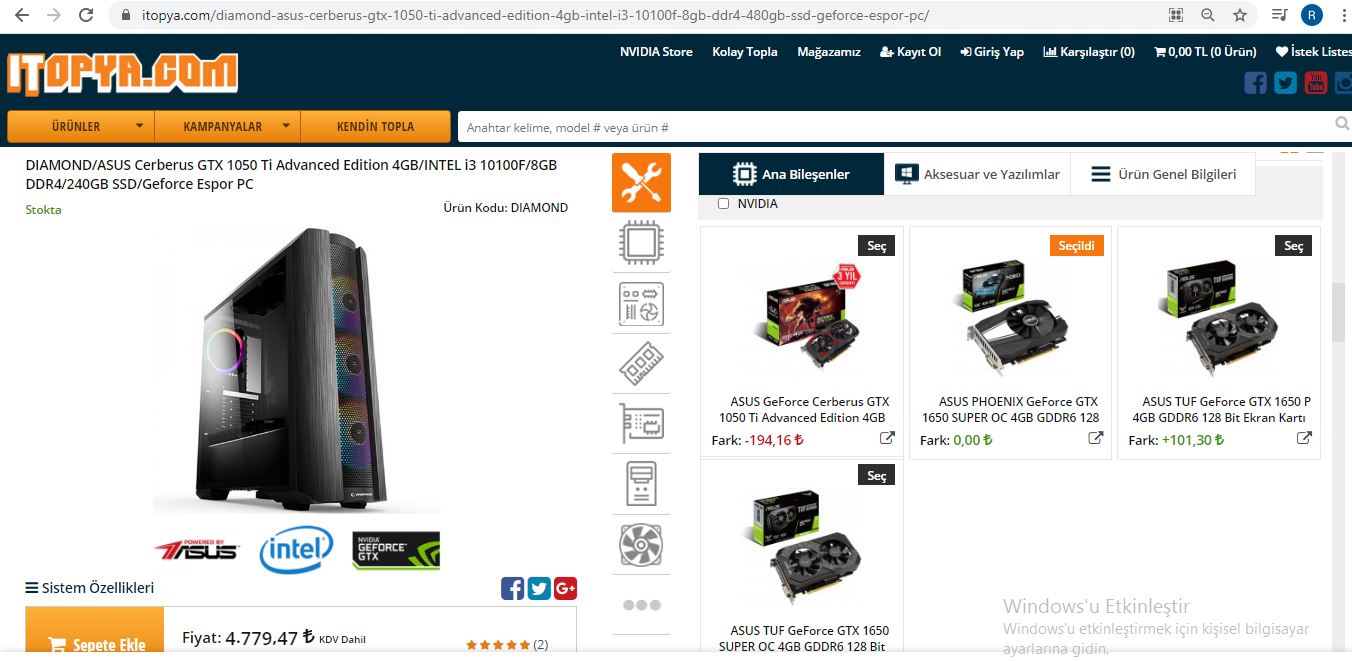Select the RAM memory component icon
The height and width of the screenshot is (661, 1352).
[641, 364]
